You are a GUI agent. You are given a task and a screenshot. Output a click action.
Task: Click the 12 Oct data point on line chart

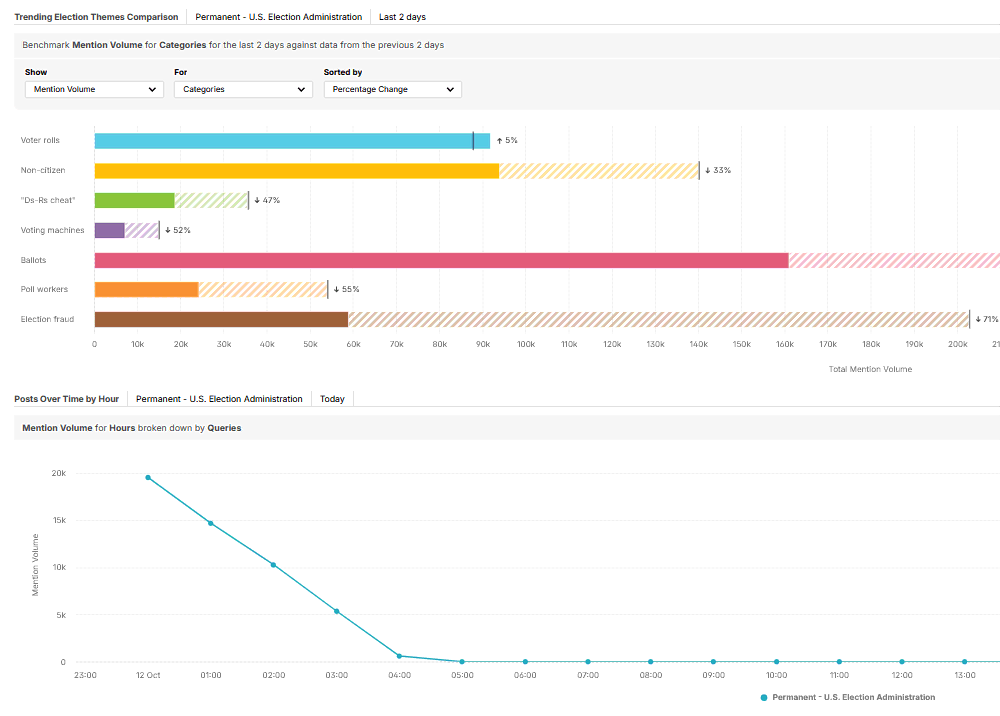pyautogui.click(x=148, y=478)
